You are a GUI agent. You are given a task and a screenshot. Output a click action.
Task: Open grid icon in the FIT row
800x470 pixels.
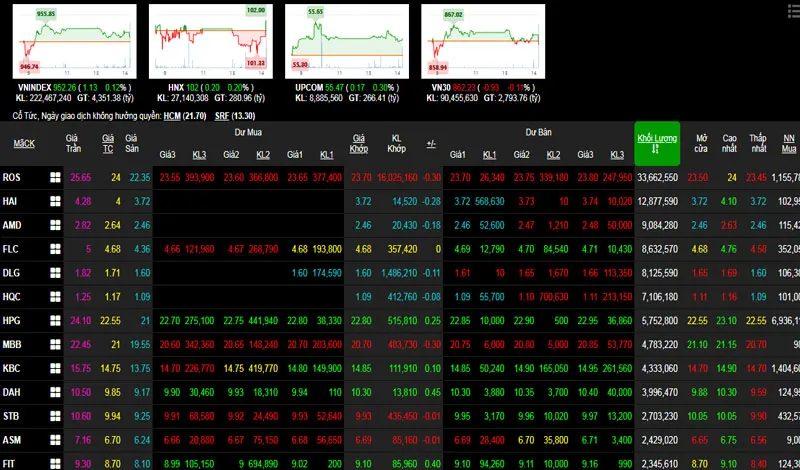pos(55,463)
